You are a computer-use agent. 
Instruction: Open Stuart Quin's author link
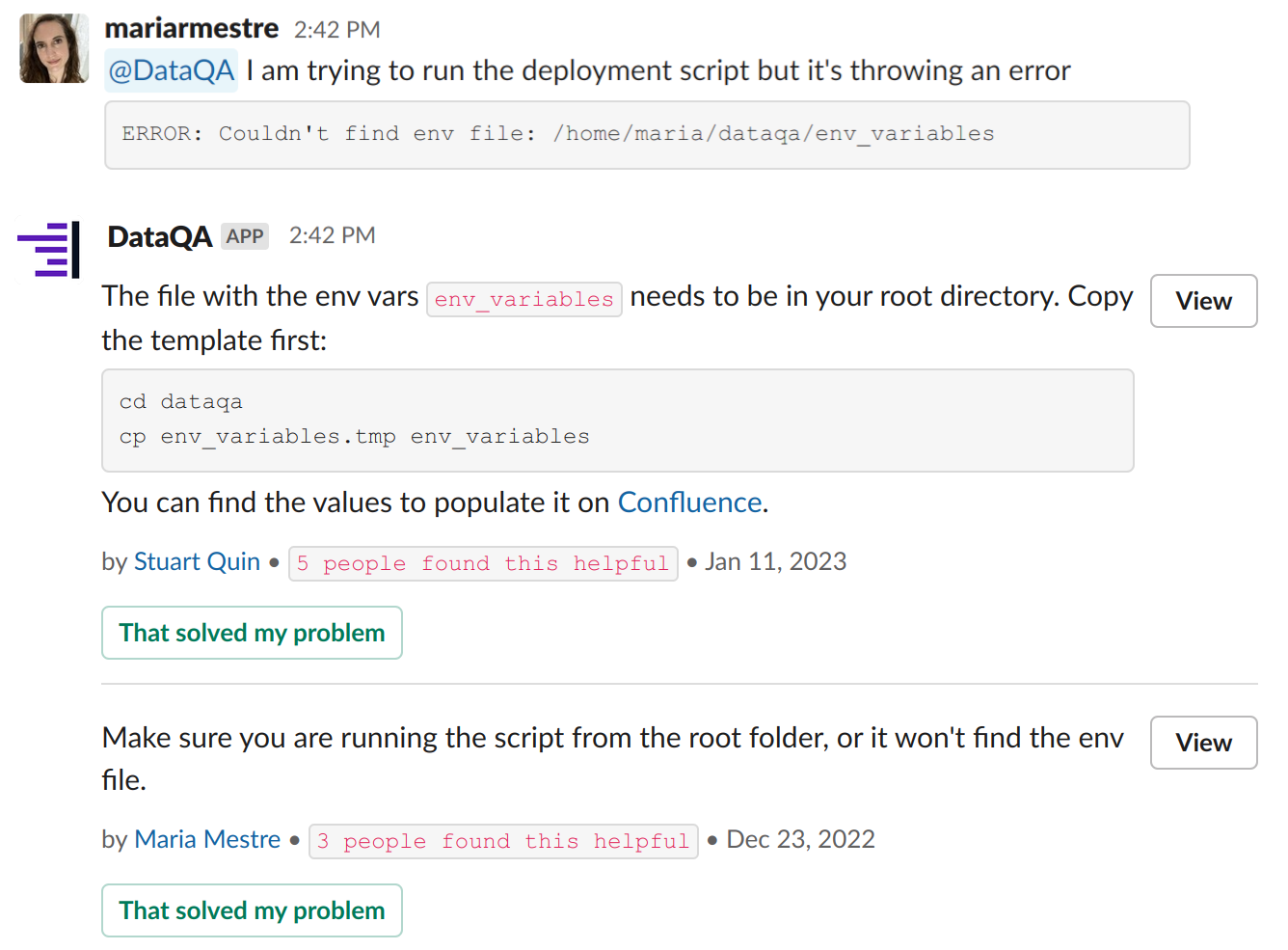coord(197,561)
